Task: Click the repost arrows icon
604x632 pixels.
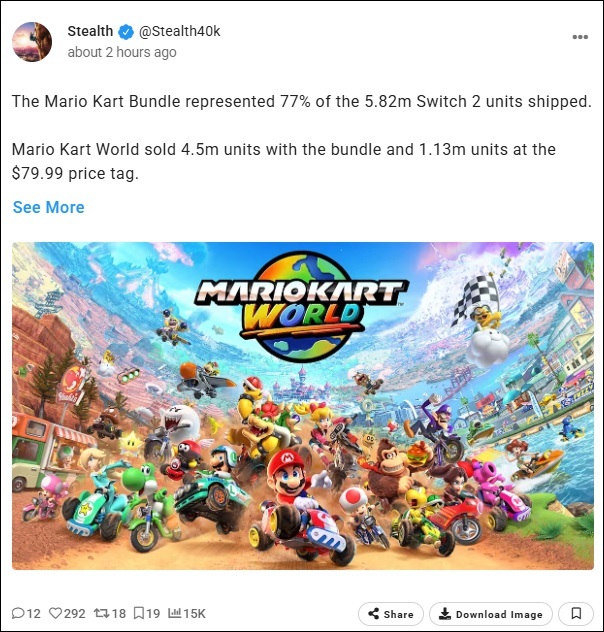Action: click(x=101, y=613)
